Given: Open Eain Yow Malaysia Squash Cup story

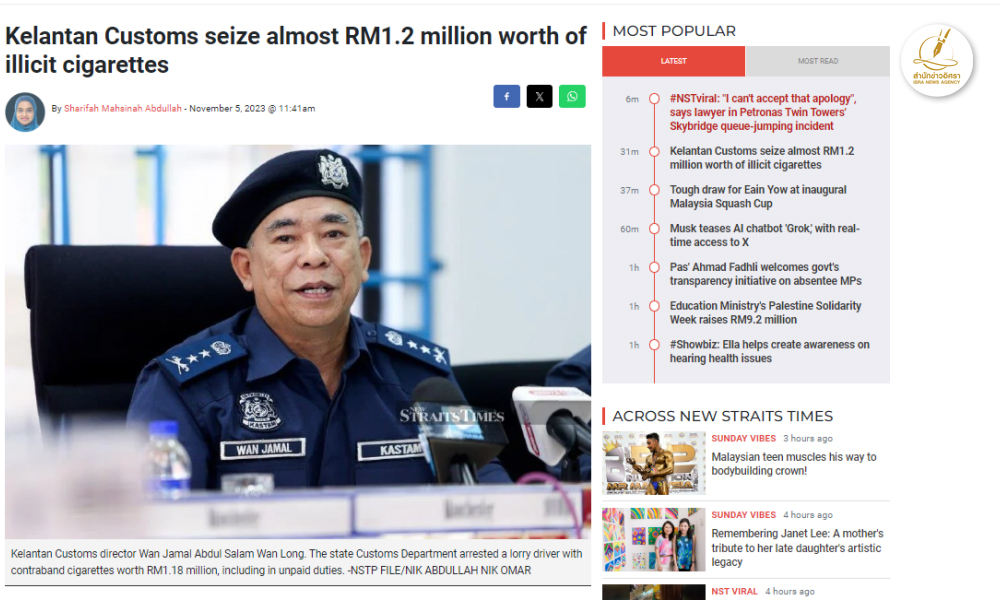Looking at the screenshot, I should pyautogui.click(x=758, y=196).
